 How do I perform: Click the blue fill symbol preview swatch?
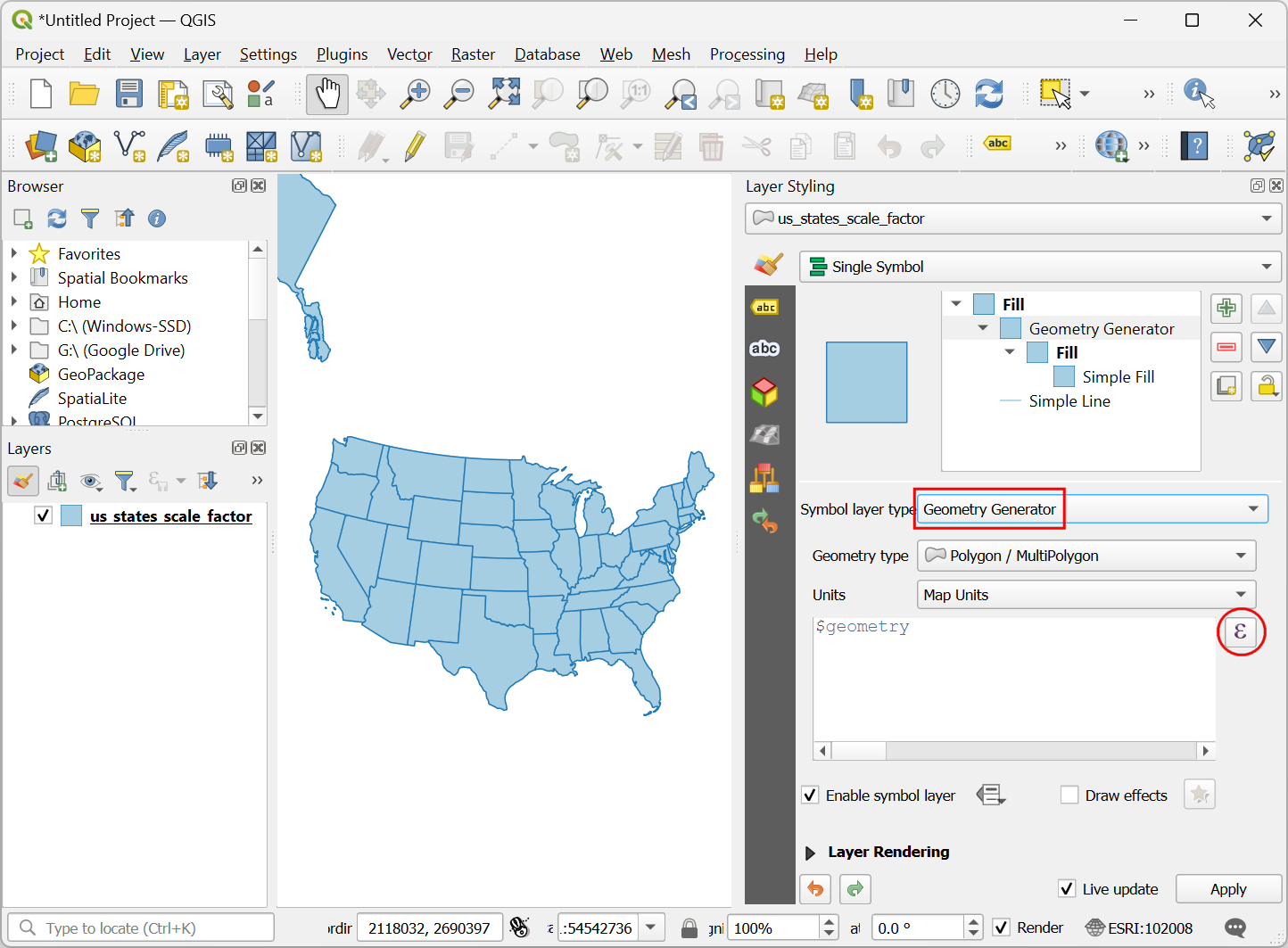pyautogui.click(x=866, y=383)
